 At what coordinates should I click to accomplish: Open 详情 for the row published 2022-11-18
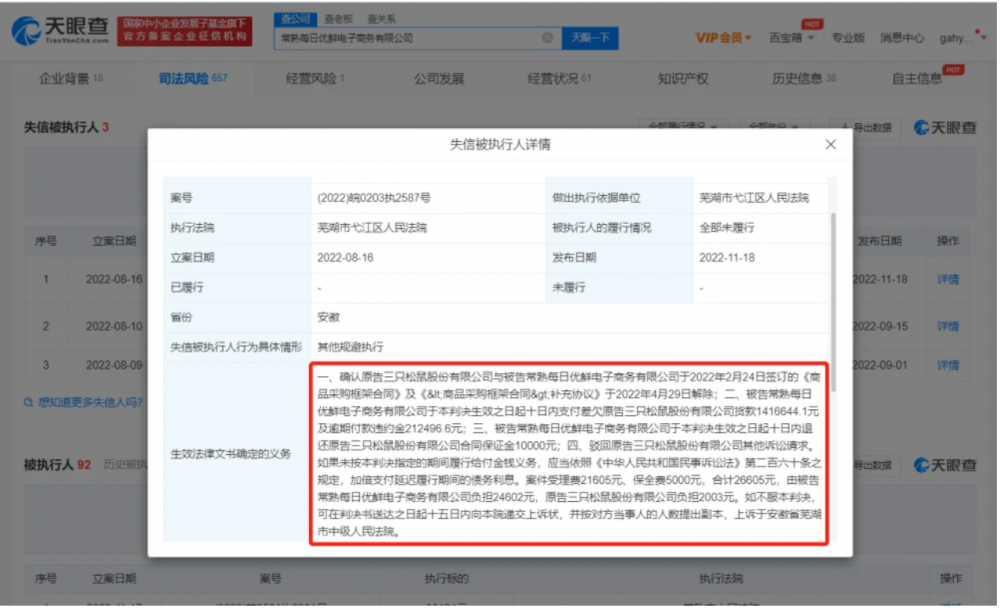click(948, 279)
